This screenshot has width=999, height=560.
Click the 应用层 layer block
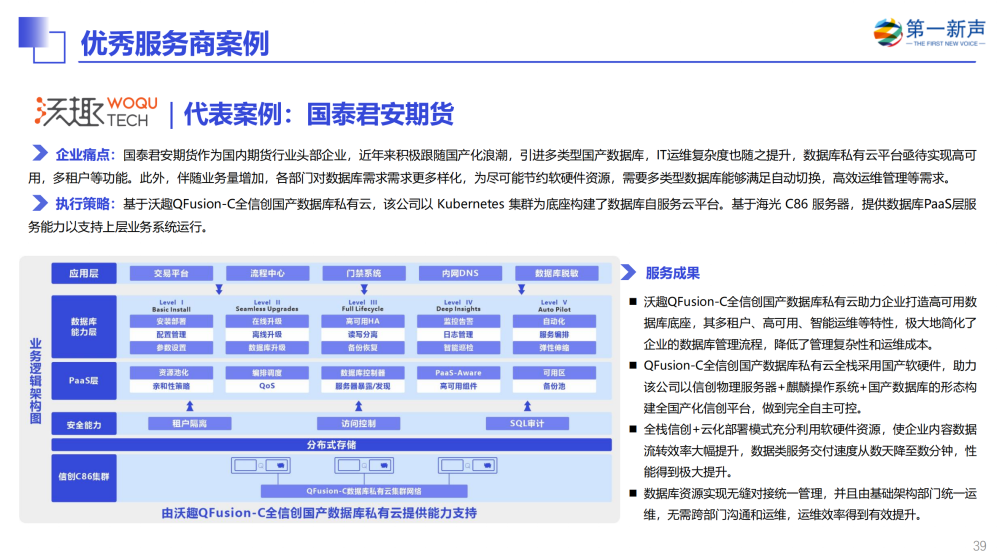[84, 273]
